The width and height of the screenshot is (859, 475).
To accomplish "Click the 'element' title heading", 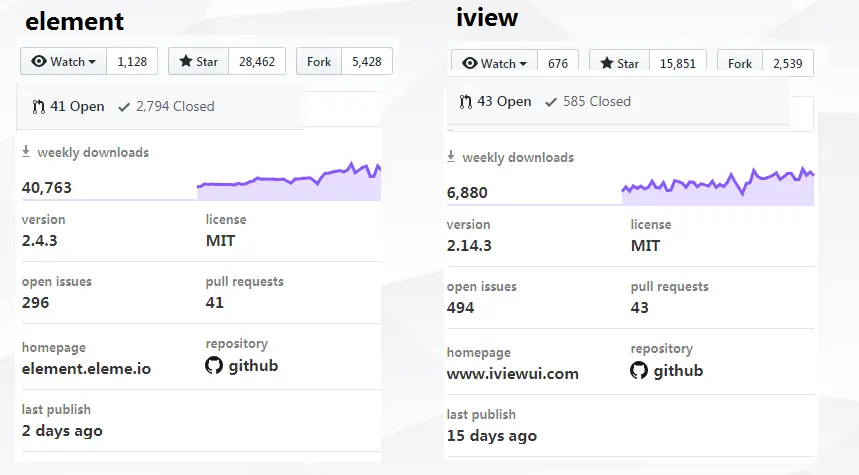I will 75,21.
